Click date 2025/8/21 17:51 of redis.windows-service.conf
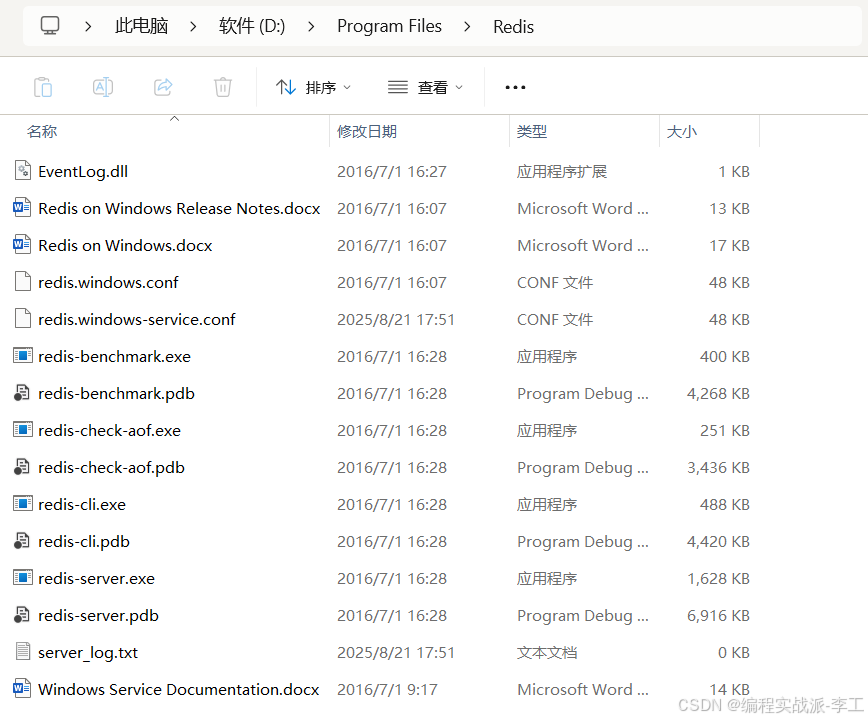The width and height of the screenshot is (868, 720). tap(395, 319)
